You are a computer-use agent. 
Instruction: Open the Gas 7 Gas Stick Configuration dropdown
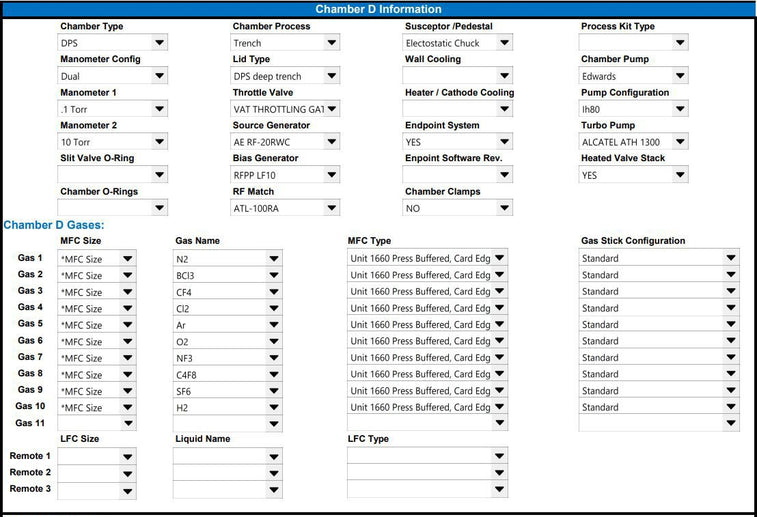pos(659,357)
